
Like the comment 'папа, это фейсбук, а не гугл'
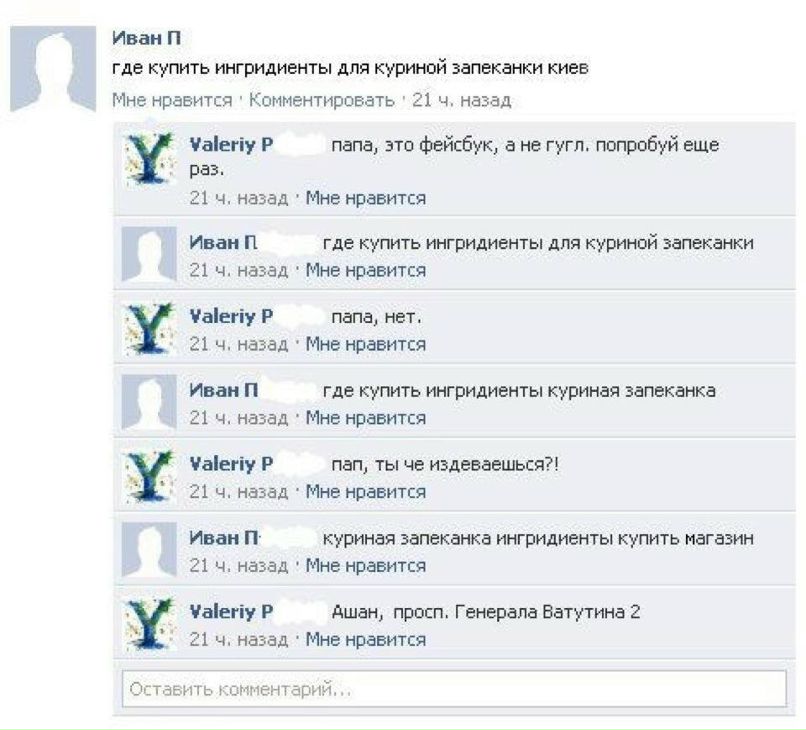point(365,198)
